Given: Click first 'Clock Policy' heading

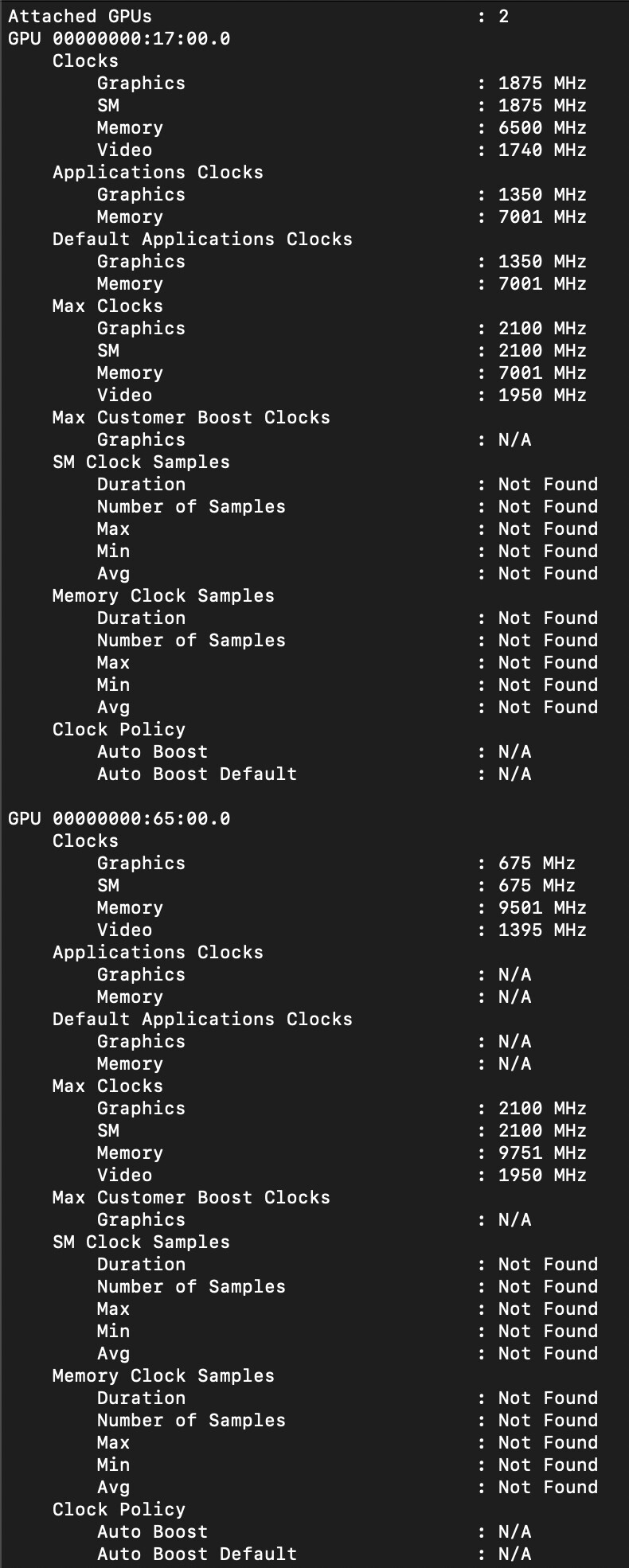Looking at the screenshot, I should click(x=119, y=729).
